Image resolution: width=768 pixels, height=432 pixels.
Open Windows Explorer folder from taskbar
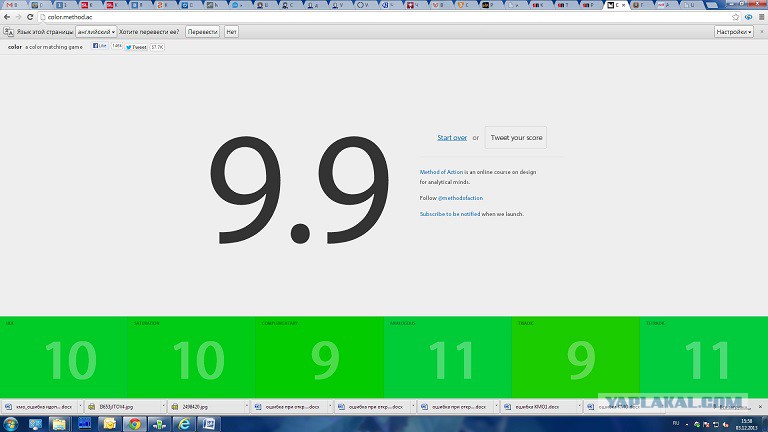pyautogui.click(x=59, y=424)
